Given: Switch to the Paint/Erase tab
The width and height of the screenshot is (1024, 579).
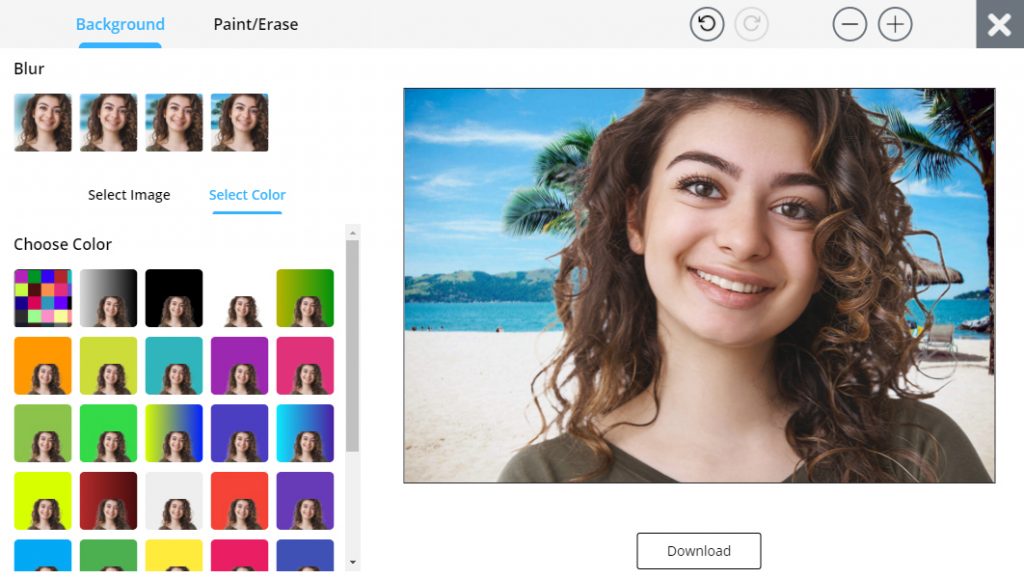Looking at the screenshot, I should [255, 24].
